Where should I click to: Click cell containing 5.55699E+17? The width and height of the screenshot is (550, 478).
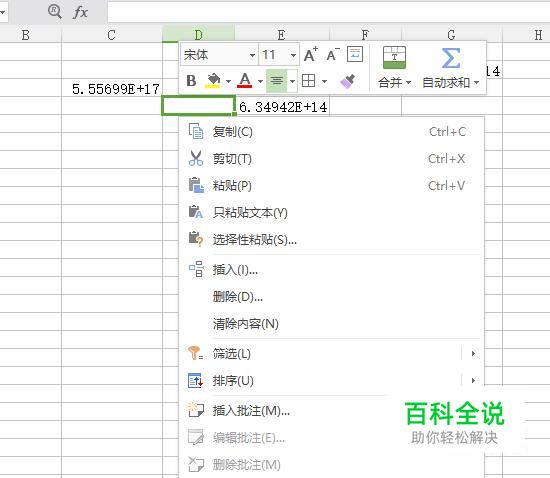point(112,88)
